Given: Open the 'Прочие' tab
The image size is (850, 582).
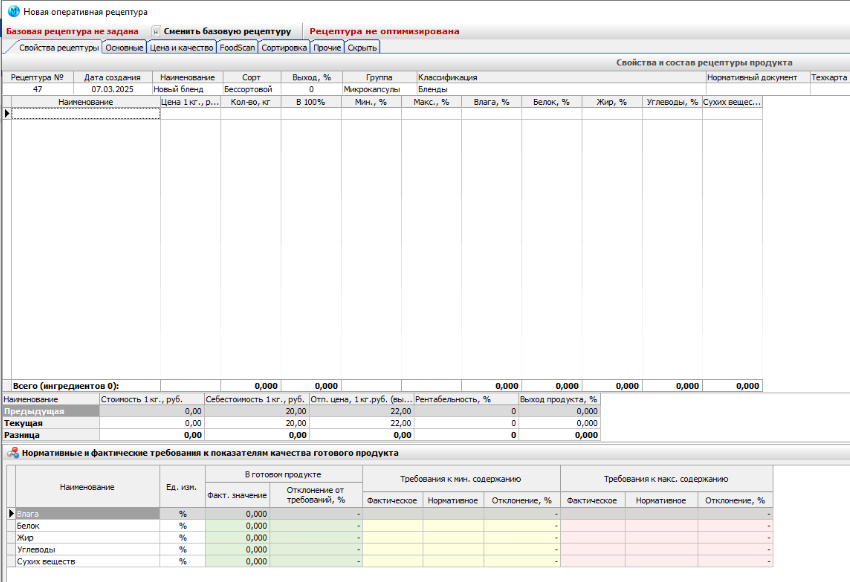Looking at the screenshot, I should click(x=327, y=47).
